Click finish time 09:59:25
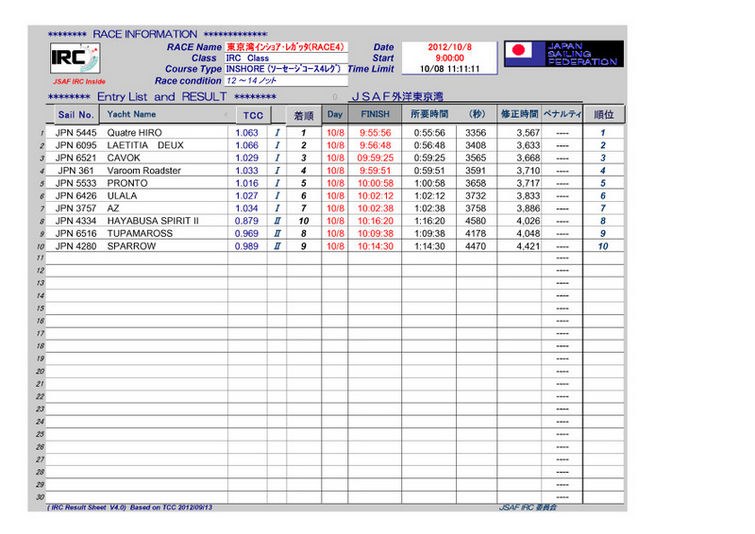This screenshot has height=534, width=755. (x=375, y=157)
